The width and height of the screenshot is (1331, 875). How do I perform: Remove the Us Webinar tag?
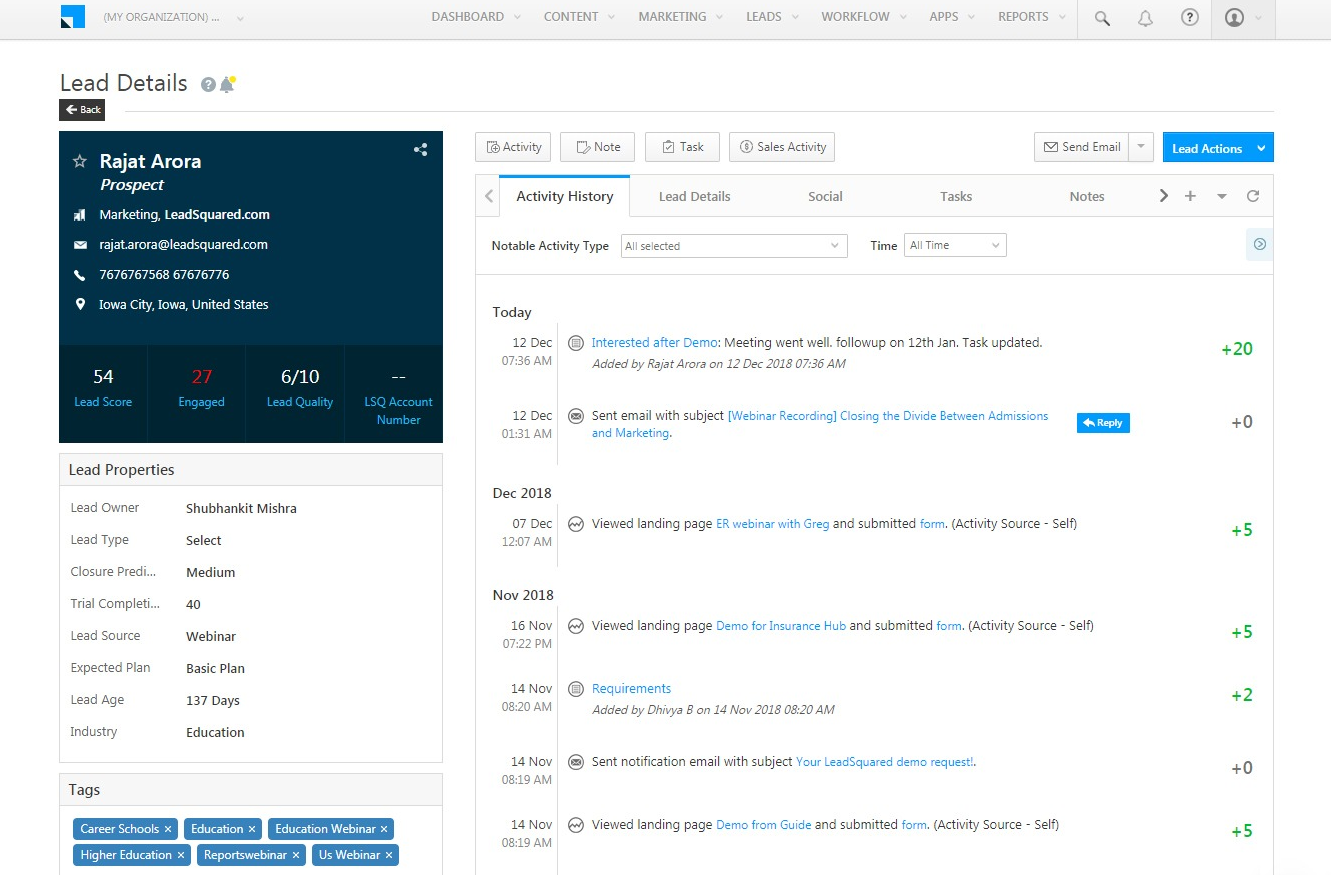(389, 855)
